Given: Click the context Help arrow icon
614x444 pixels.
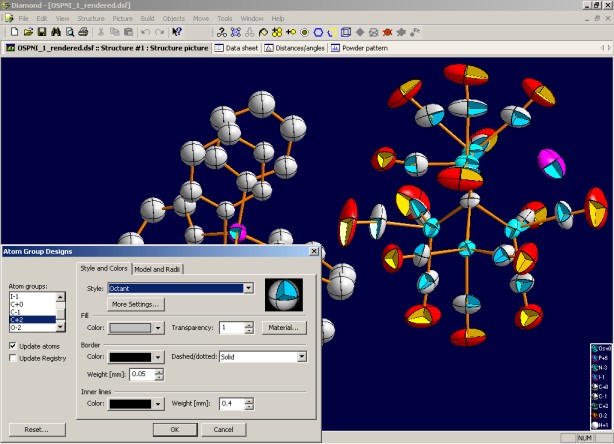Looking at the screenshot, I should [x=176, y=32].
